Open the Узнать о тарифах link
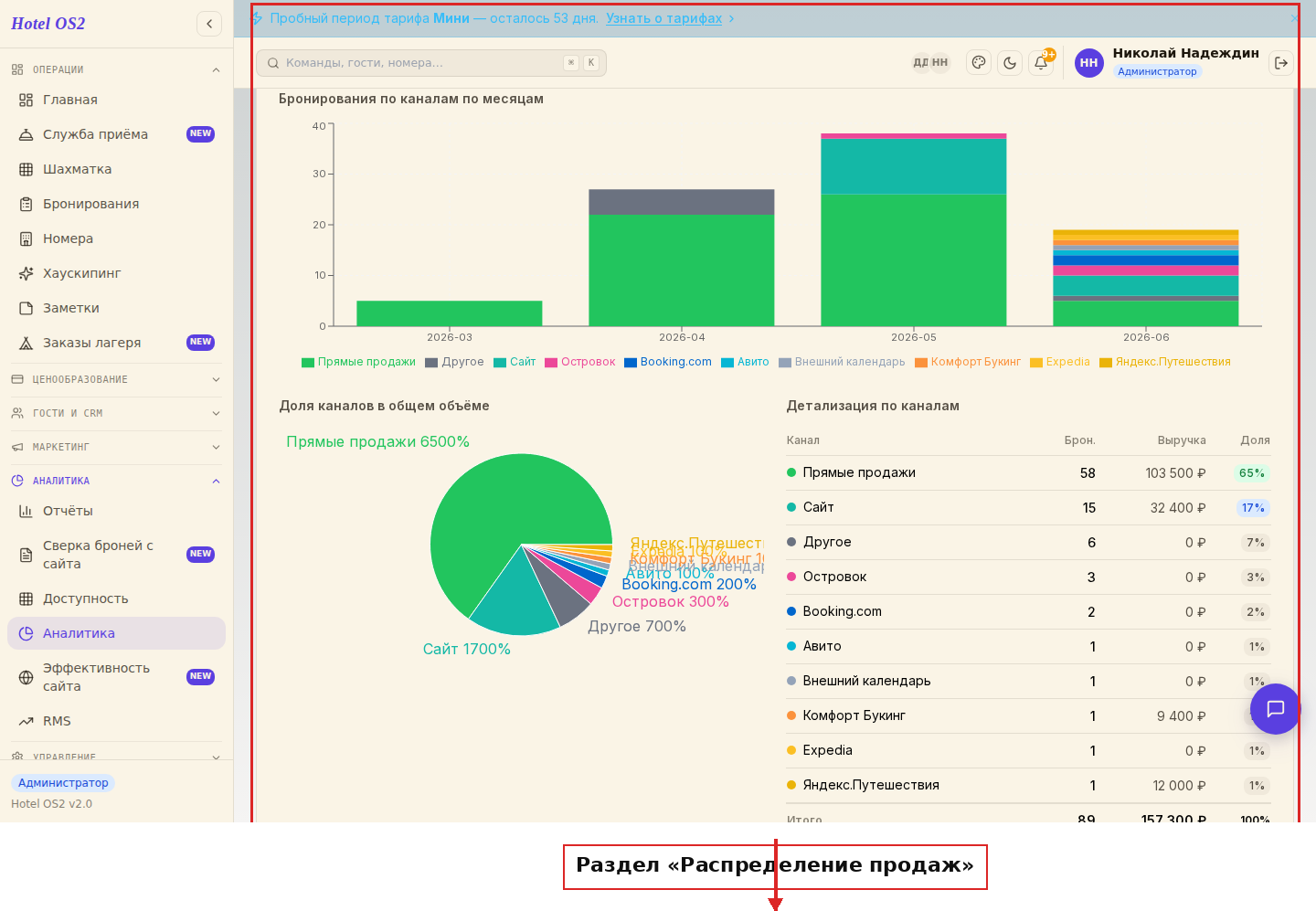 click(663, 18)
